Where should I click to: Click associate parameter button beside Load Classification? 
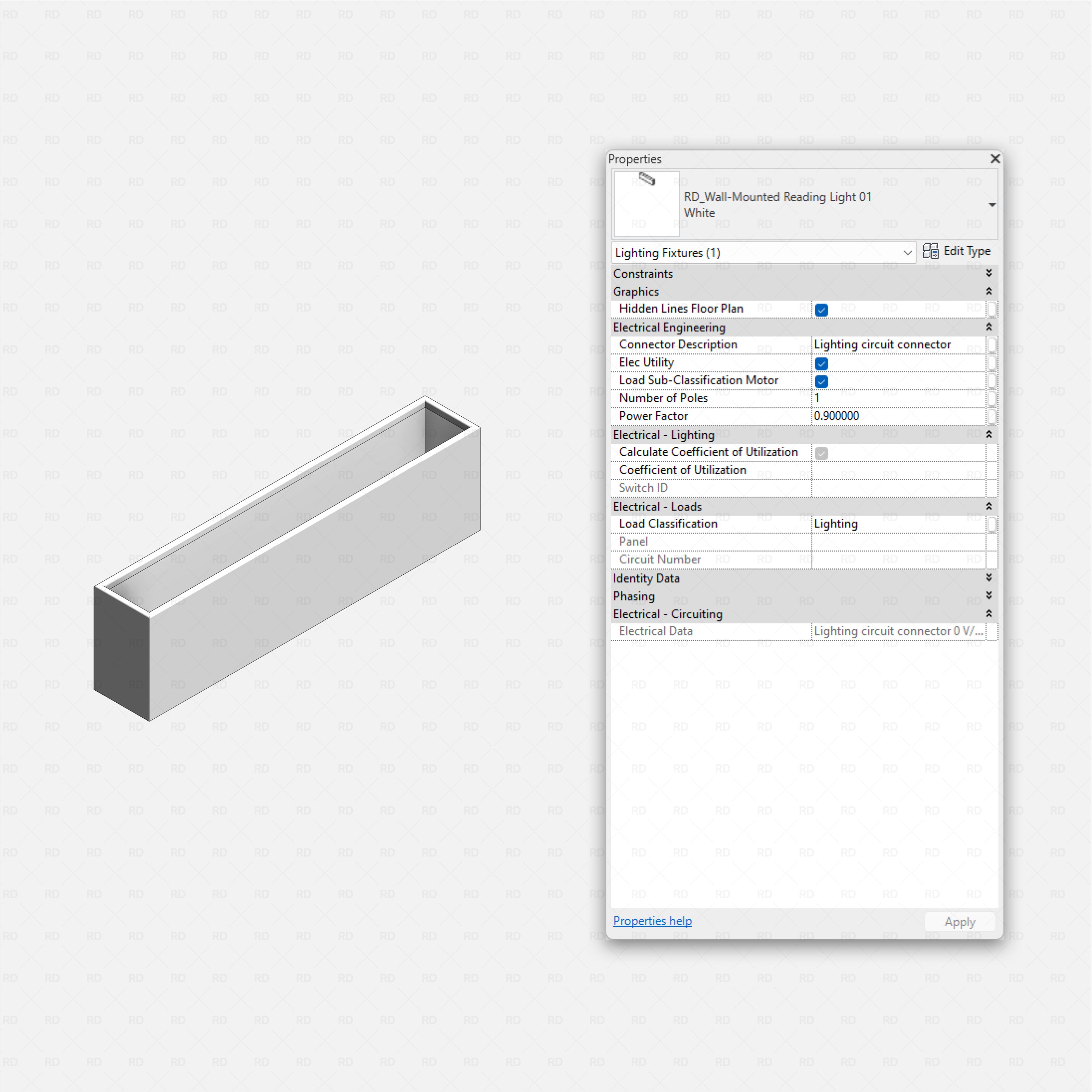[x=992, y=524]
